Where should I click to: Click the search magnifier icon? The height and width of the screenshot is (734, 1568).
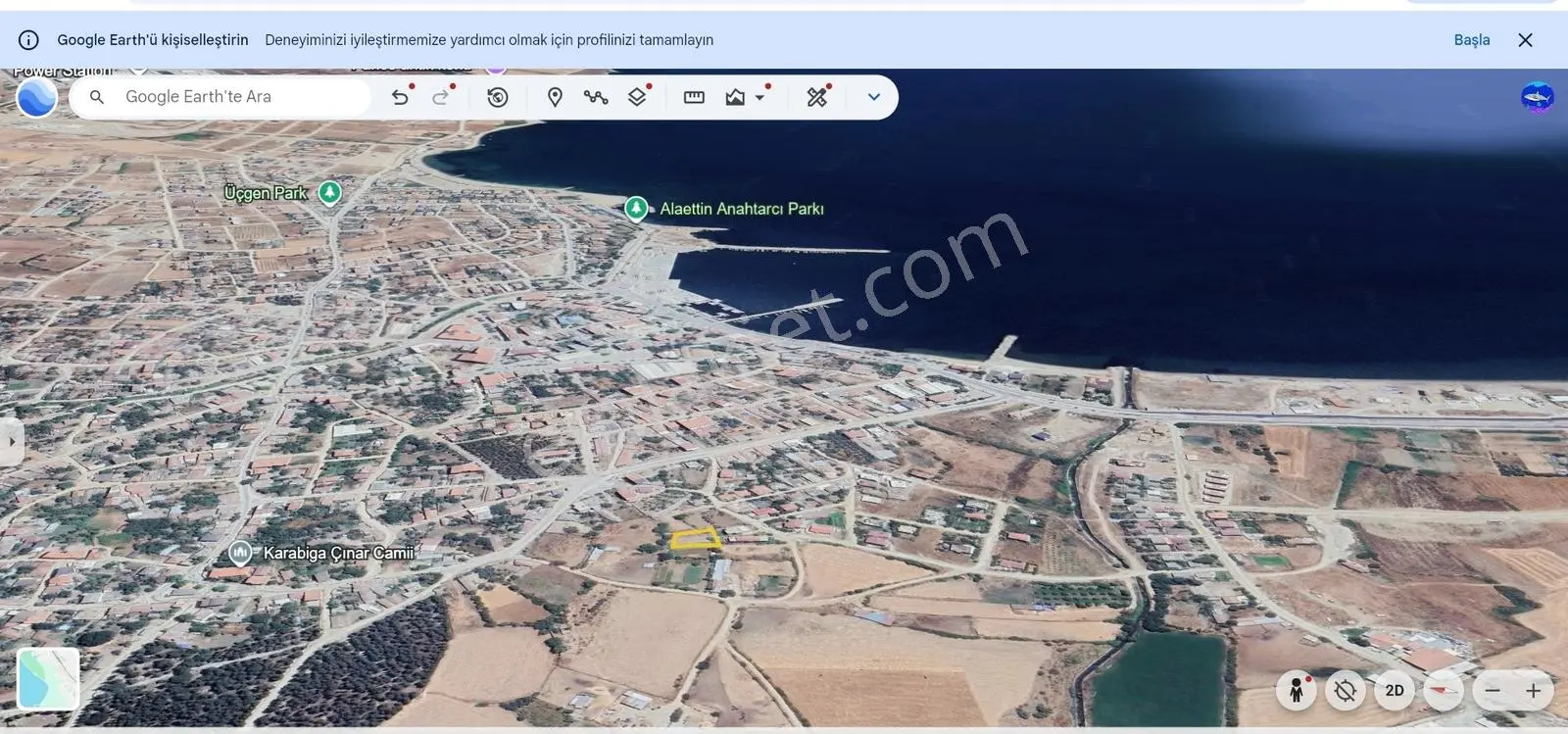pos(97,97)
